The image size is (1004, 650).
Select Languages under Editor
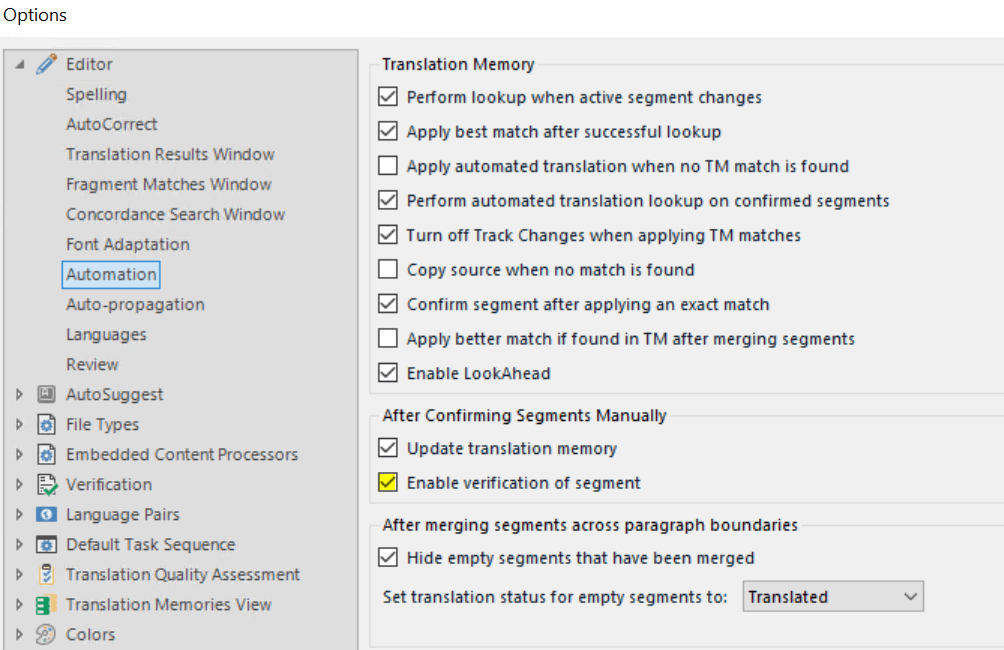[x=106, y=334]
